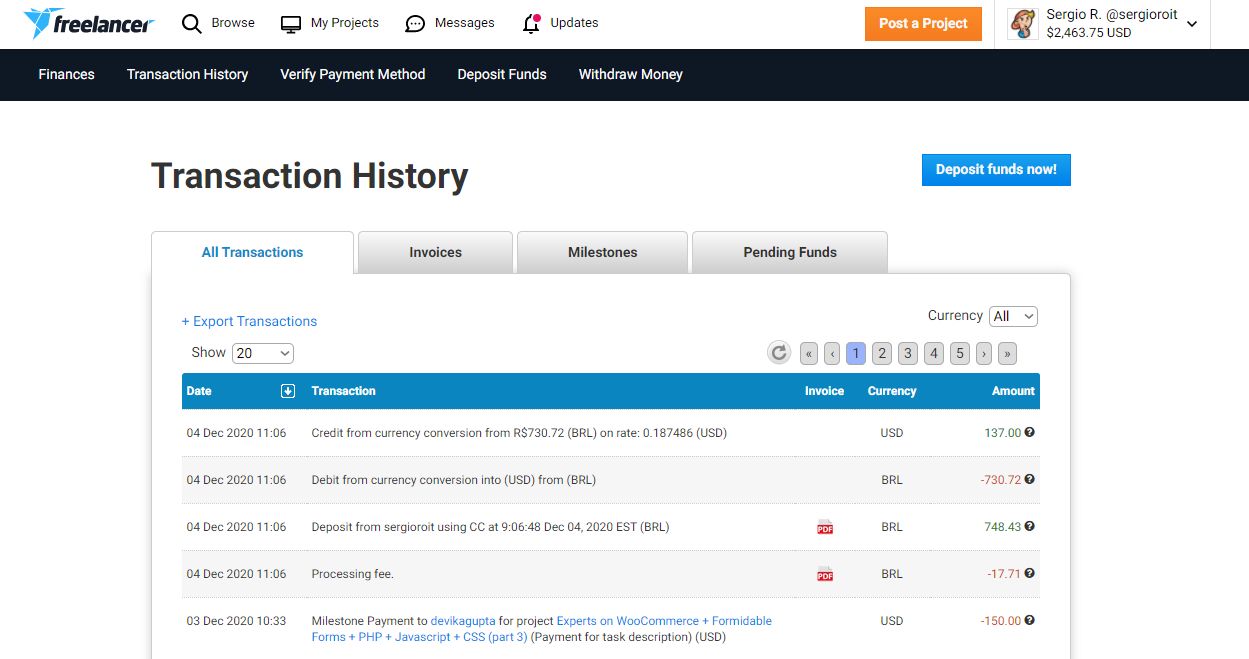Viewport: 1249px width, 659px height.
Task: Click Deposit funds now! button
Action: 996,170
